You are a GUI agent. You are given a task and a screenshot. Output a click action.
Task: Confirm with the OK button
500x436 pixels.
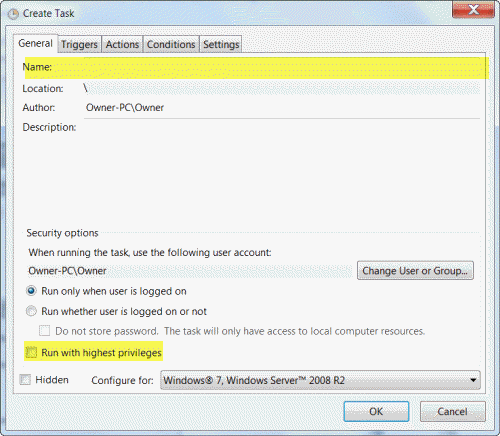[376, 412]
